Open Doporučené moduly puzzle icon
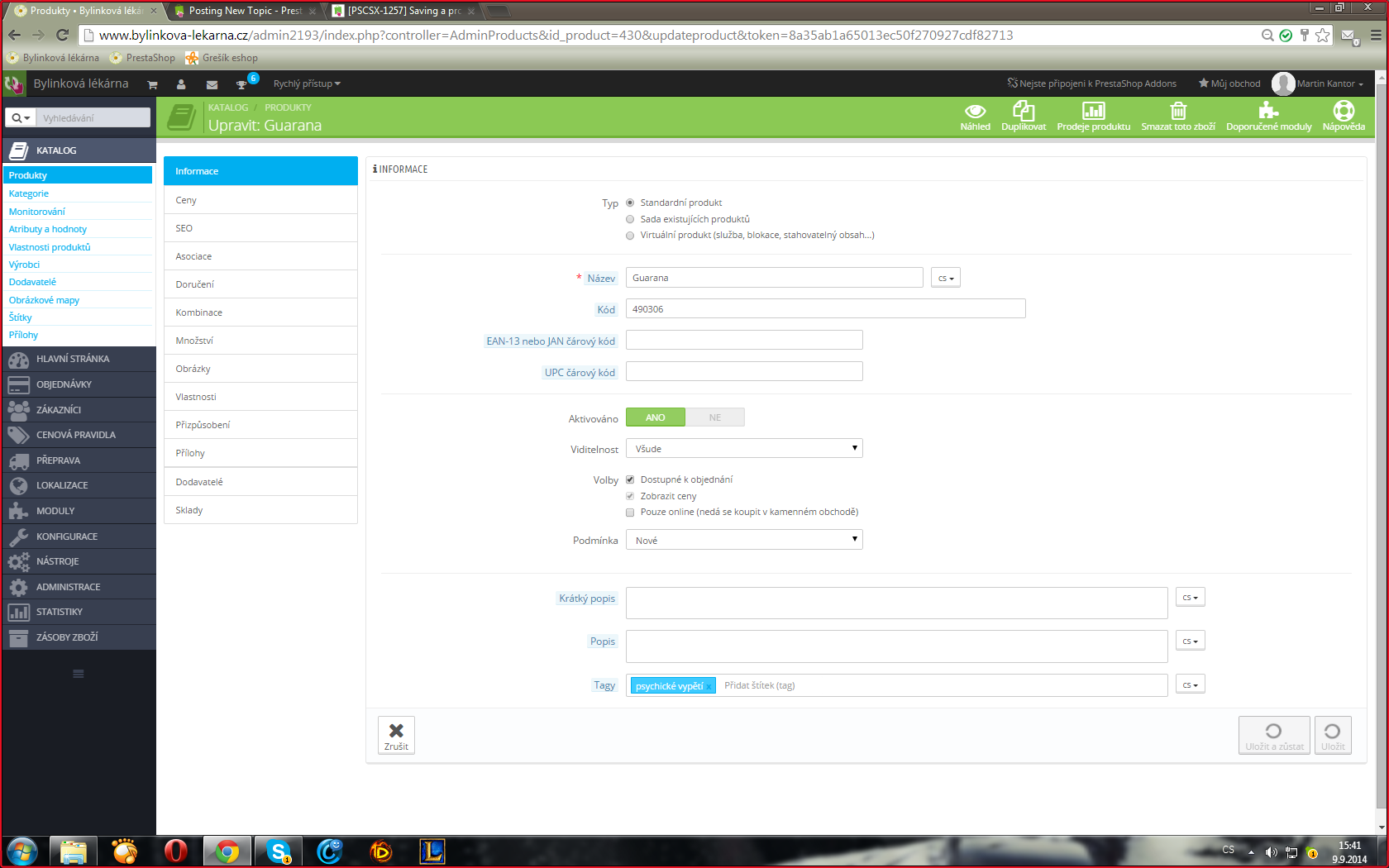Screen dimensions: 1389x868 click(x=1268, y=117)
